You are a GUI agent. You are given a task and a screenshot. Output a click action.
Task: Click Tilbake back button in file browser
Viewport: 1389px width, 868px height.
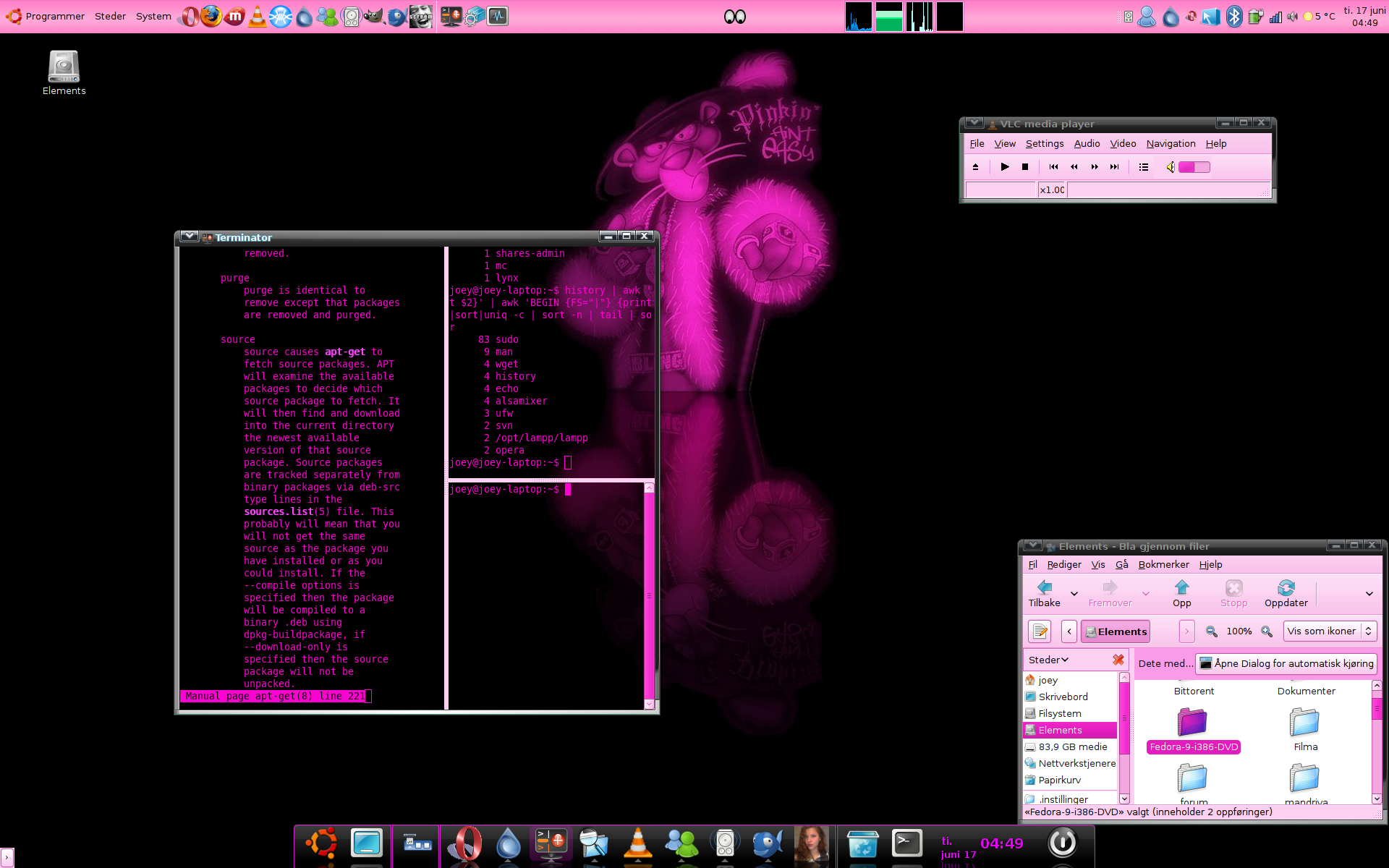[x=1045, y=594]
